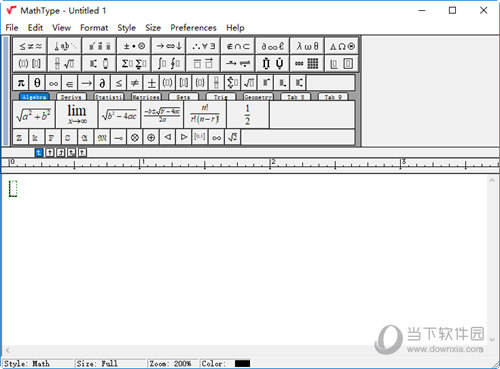Open the products and set theory templates palette
The width and height of the screenshot is (500, 369).
(273, 63)
